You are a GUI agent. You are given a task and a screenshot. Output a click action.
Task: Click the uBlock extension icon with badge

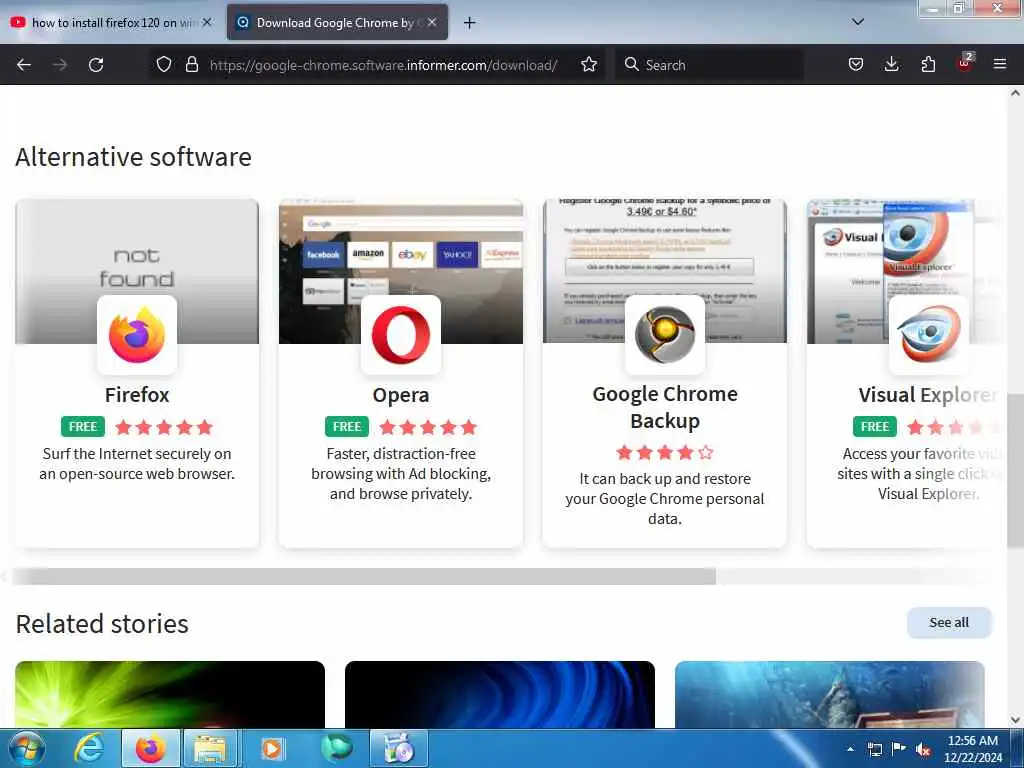pyautogui.click(x=965, y=63)
